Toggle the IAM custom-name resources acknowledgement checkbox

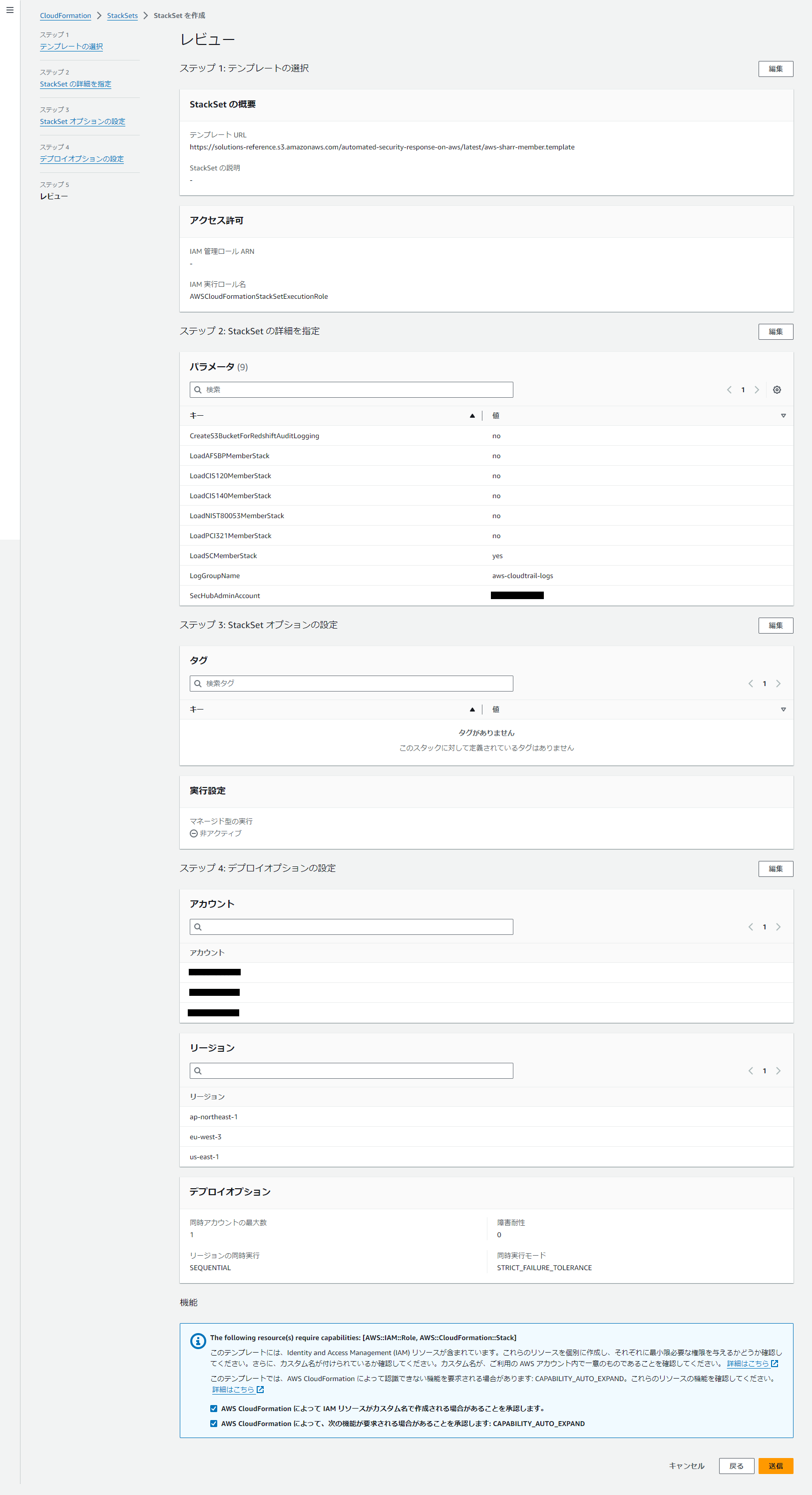pyautogui.click(x=213, y=1409)
